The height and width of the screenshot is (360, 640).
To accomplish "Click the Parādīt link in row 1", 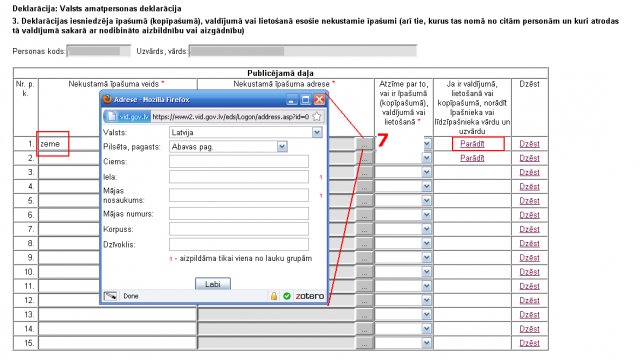I will pos(472,144).
